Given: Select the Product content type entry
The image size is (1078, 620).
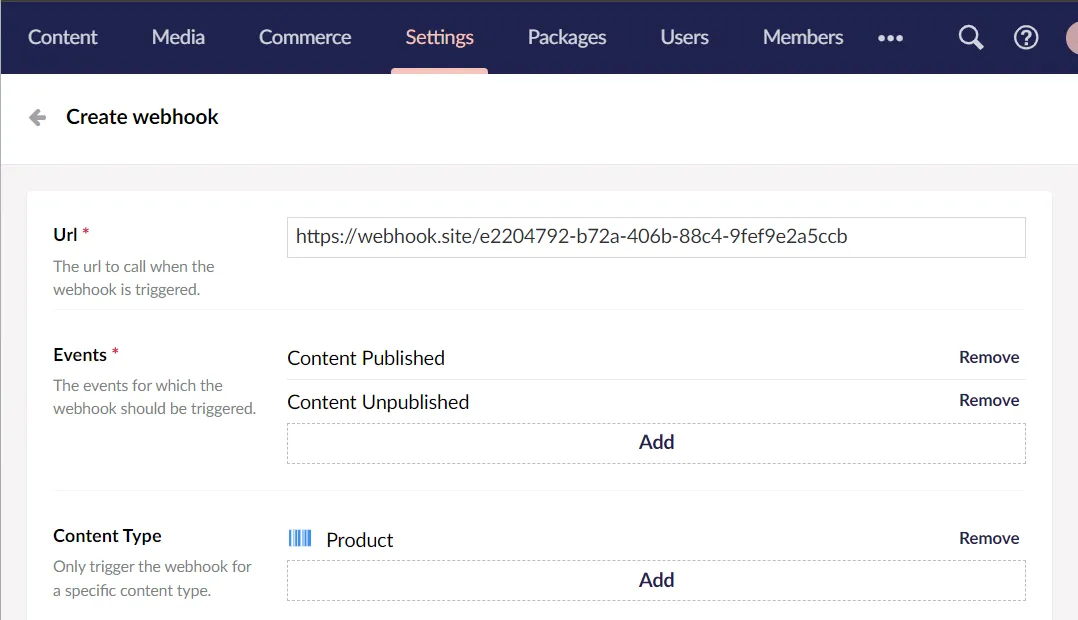Looking at the screenshot, I should 360,540.
